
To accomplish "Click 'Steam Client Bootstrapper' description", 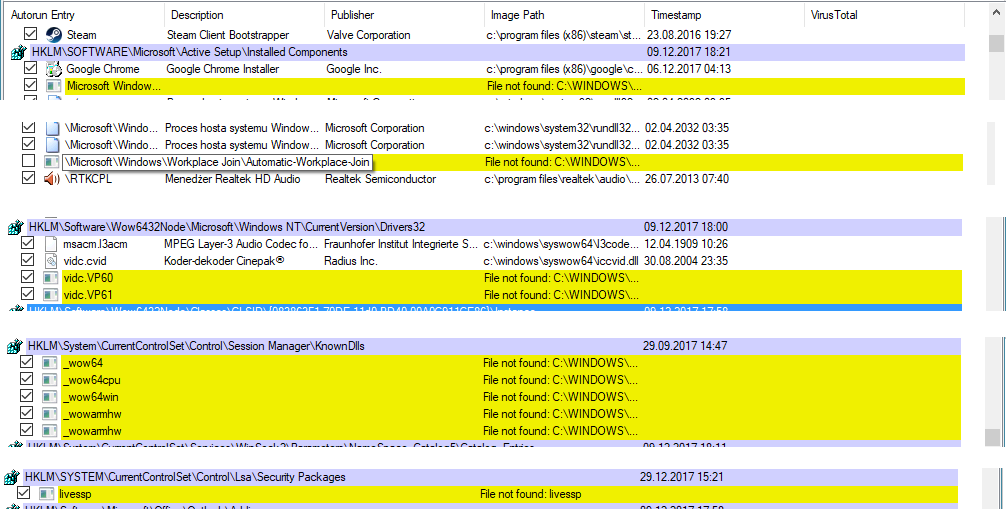I will (228, 35).
